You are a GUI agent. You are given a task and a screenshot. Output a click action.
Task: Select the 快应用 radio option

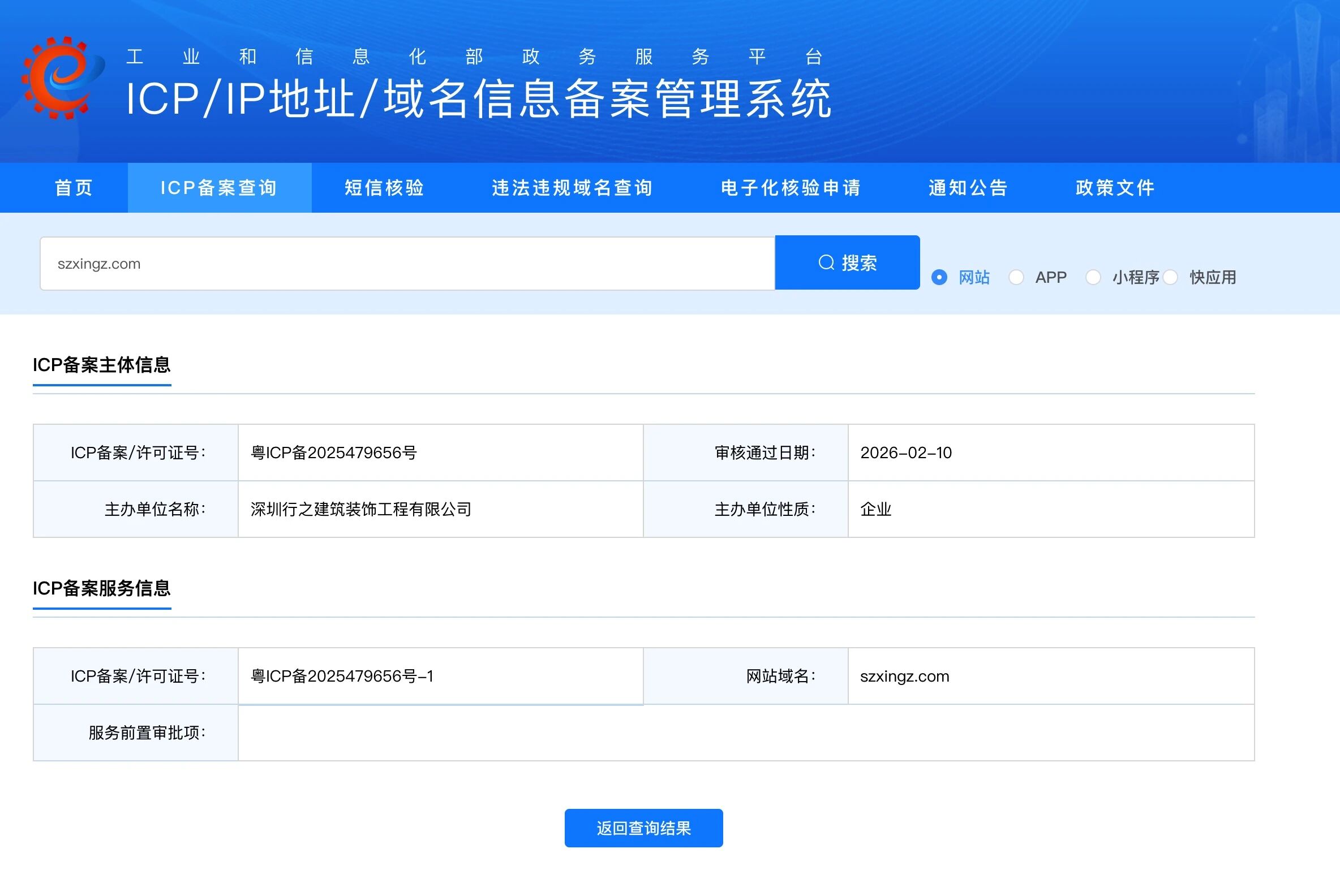(1170, 278)
